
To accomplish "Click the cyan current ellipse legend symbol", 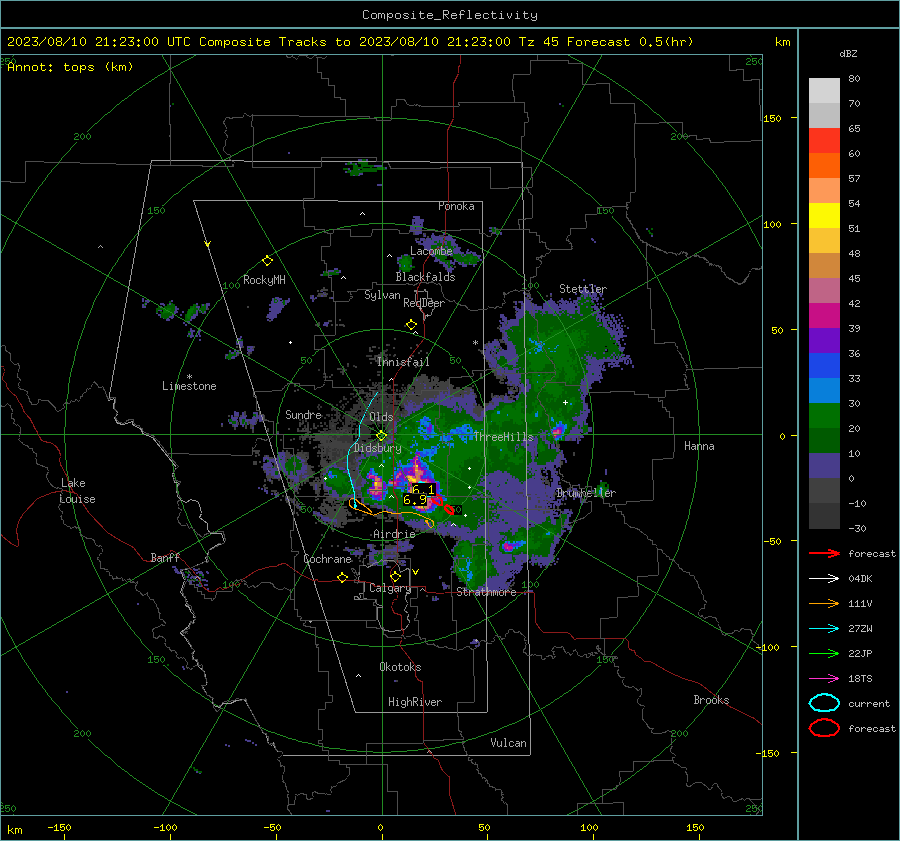I will pos(824,703).
